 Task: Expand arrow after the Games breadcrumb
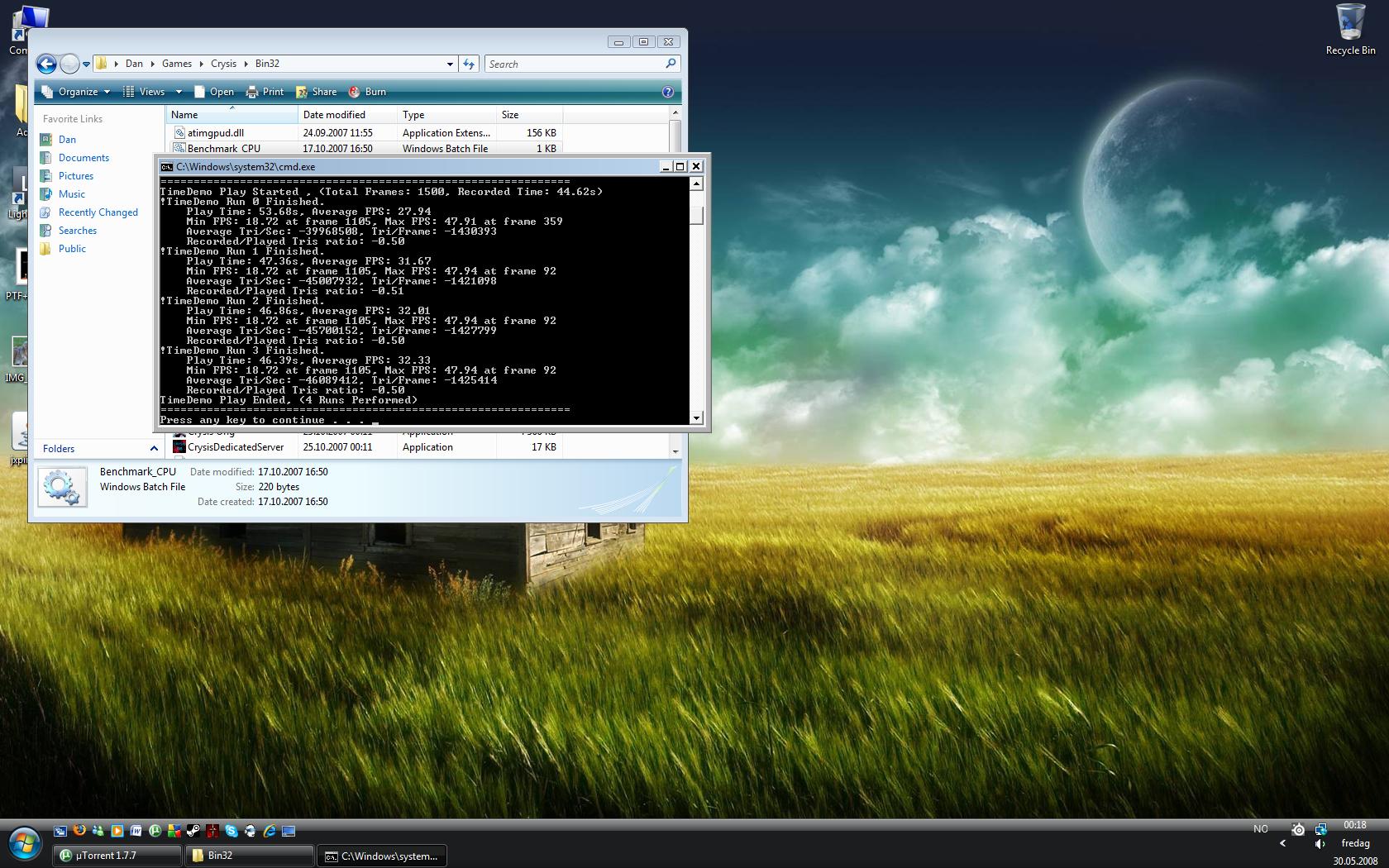[201, 64]
